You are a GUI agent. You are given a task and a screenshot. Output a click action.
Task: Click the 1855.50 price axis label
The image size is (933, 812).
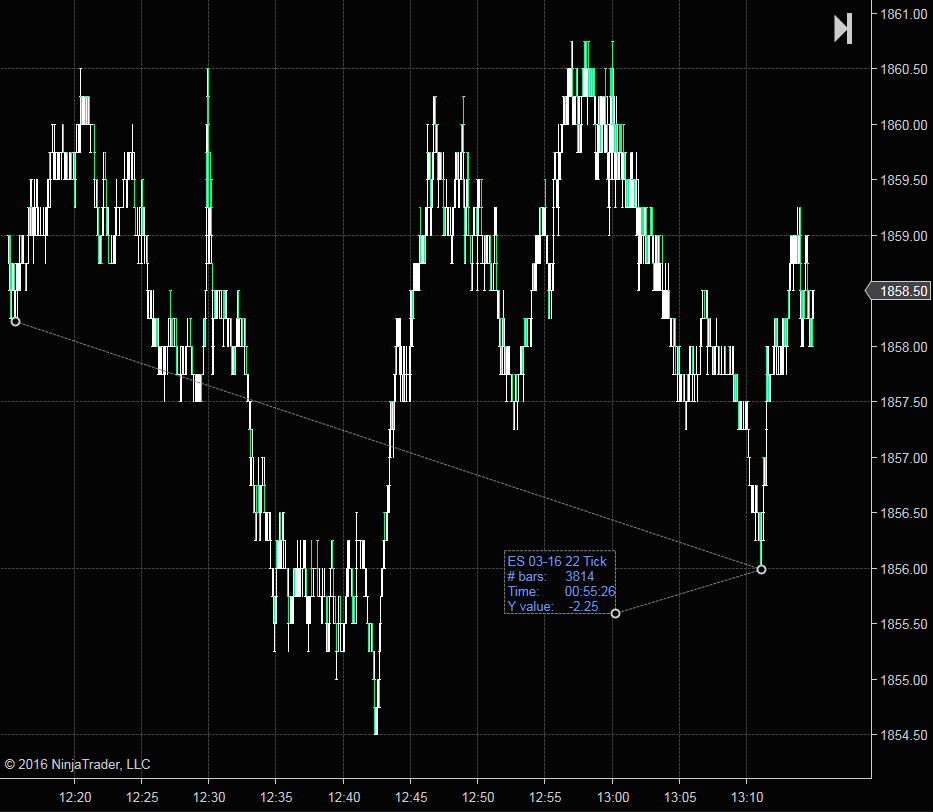click(x=903, y=624)
